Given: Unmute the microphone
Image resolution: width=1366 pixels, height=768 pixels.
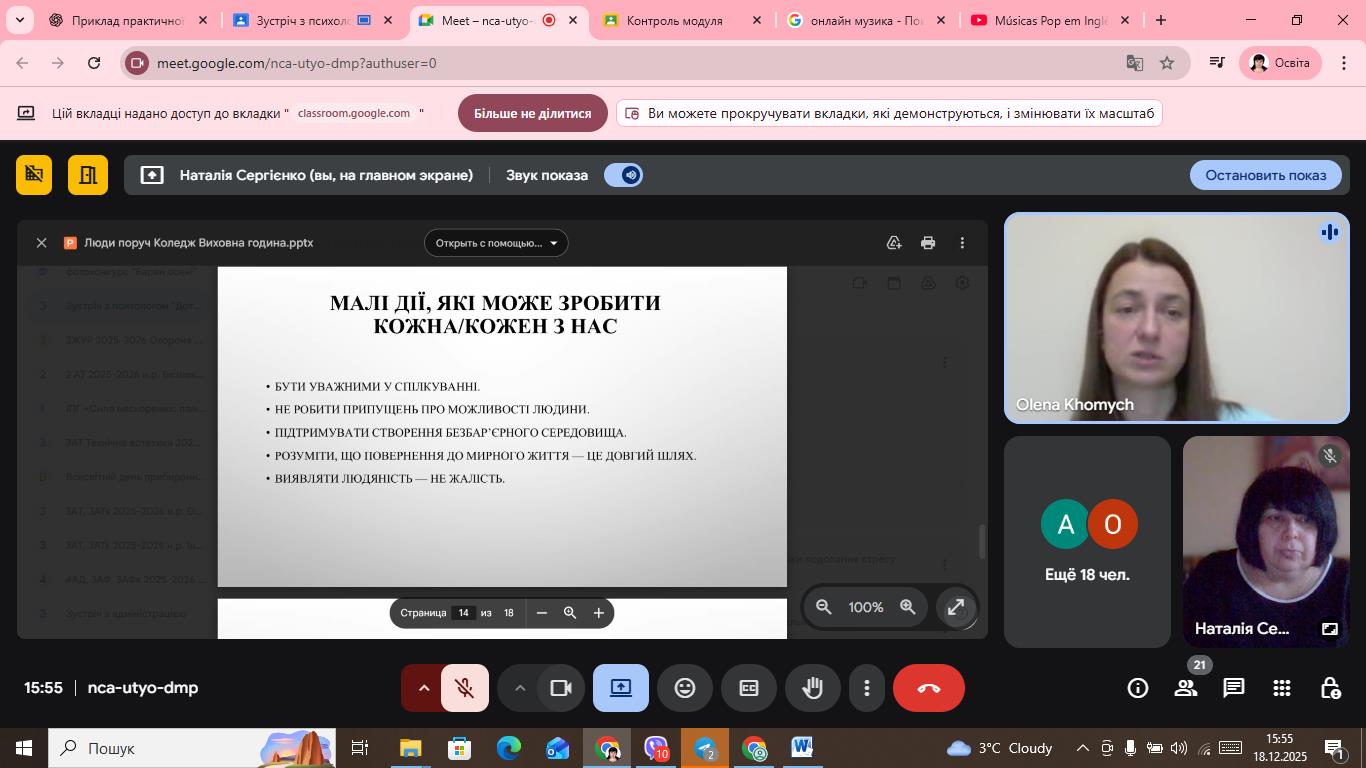Looking at the screenshot, I should tap(464, 688).
